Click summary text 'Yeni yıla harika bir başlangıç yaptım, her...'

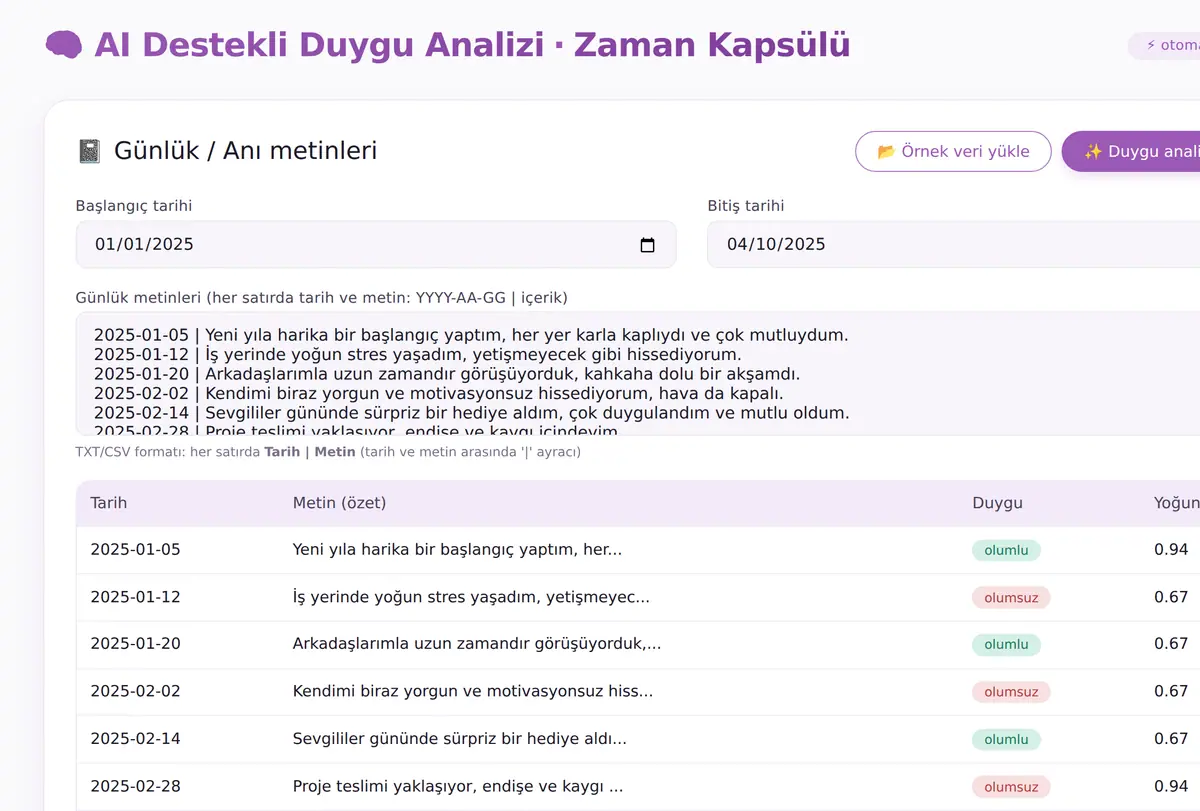click(458, 550)
